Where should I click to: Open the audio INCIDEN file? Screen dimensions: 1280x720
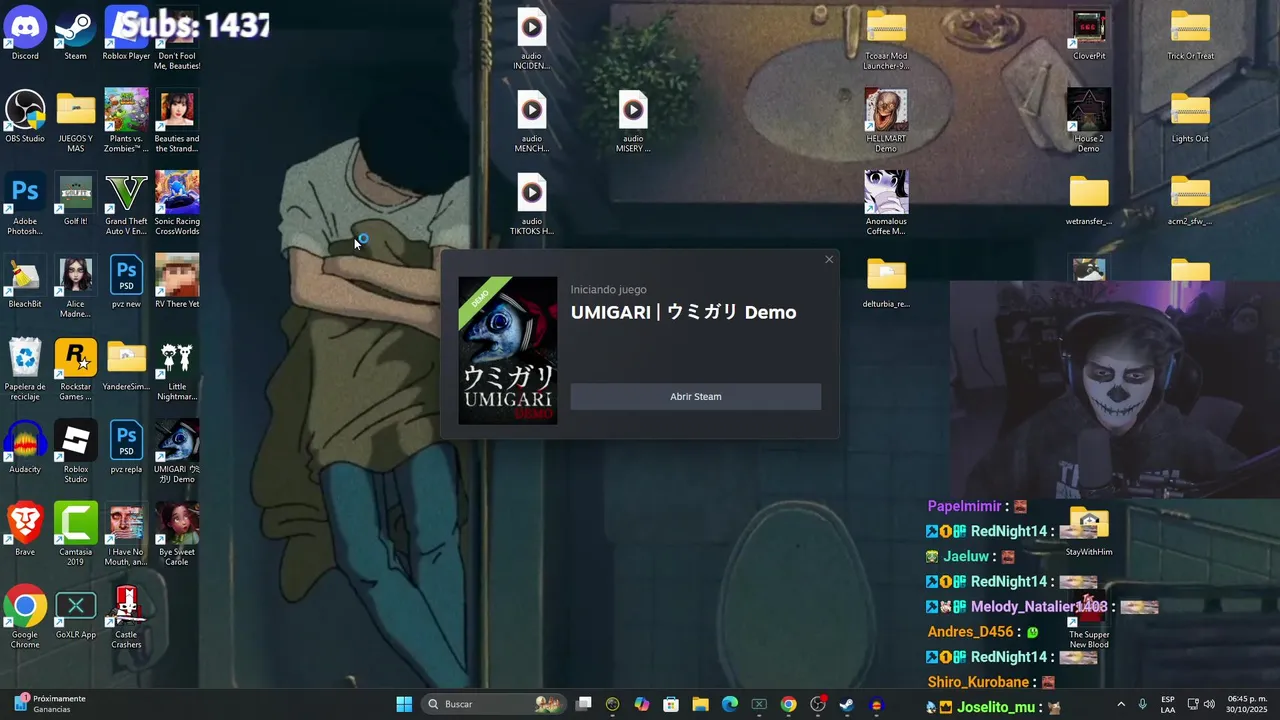pyautogui.click(x=532, y=39)
